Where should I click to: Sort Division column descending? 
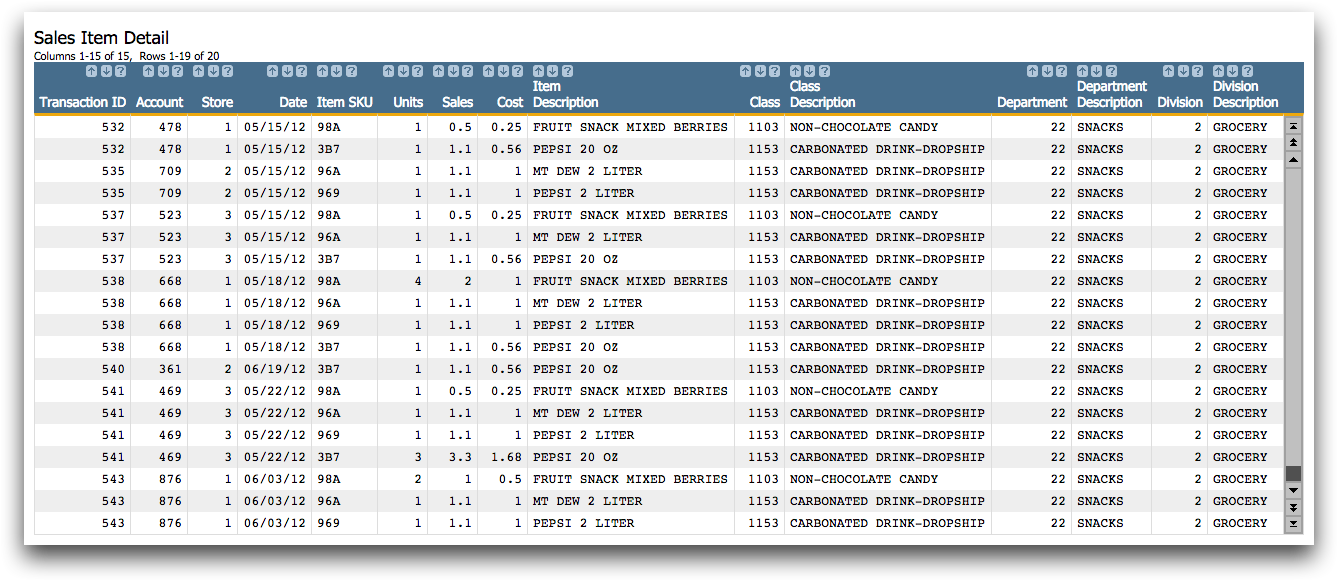point(1183,71)
